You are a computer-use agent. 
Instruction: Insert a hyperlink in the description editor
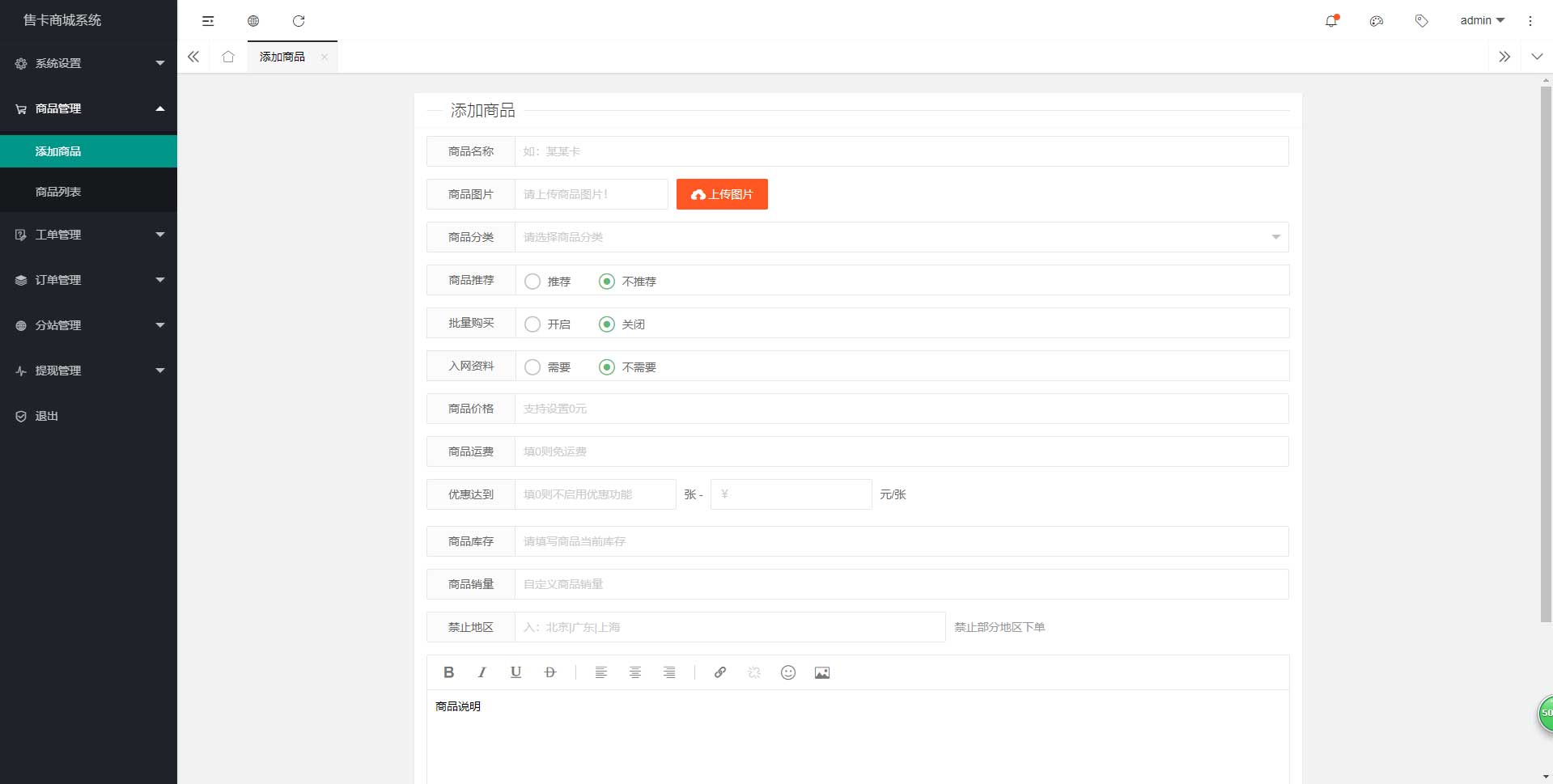click(x=719, y=672)
